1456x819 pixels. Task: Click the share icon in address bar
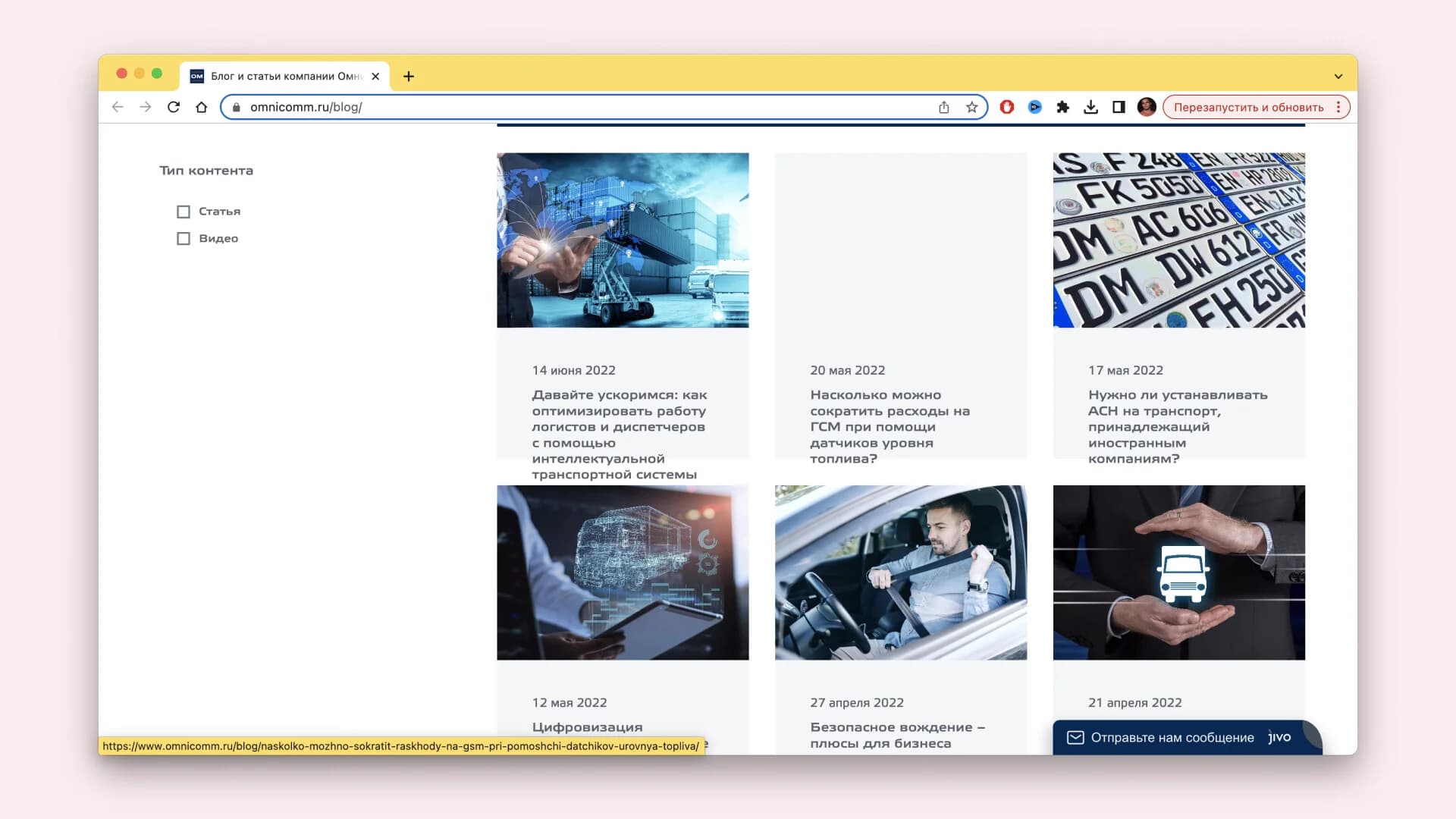coord(943,107)
